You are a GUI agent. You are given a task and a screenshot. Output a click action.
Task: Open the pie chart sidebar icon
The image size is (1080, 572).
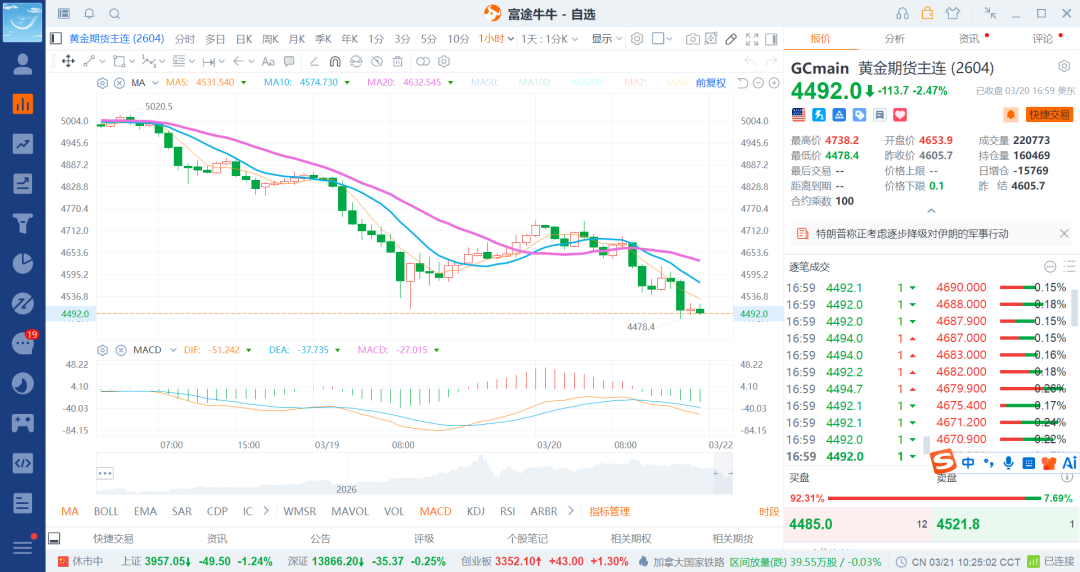tap(23, 263)
